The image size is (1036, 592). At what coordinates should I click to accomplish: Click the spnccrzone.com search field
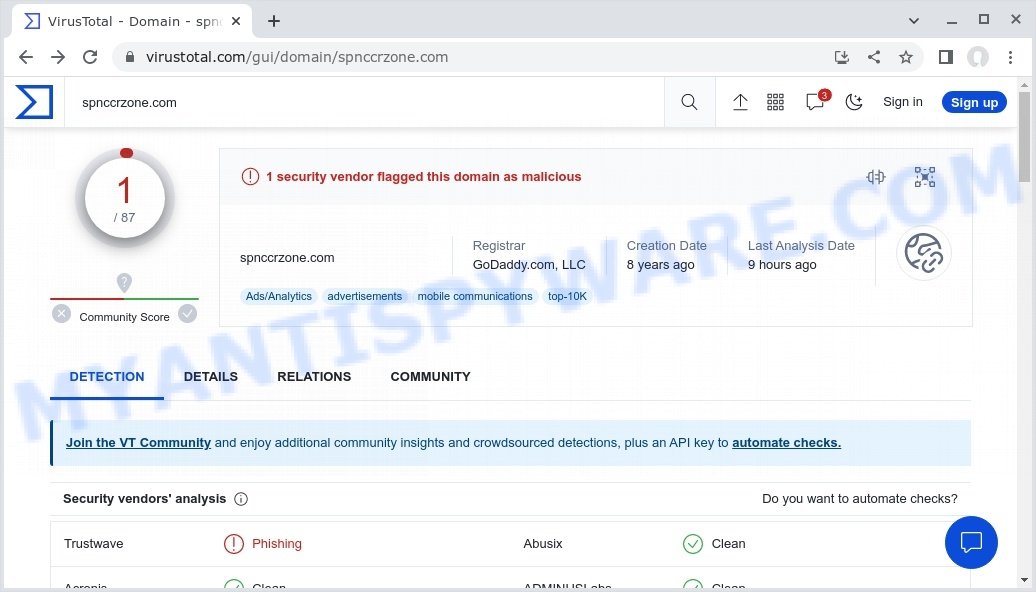[x=363, y=102]
